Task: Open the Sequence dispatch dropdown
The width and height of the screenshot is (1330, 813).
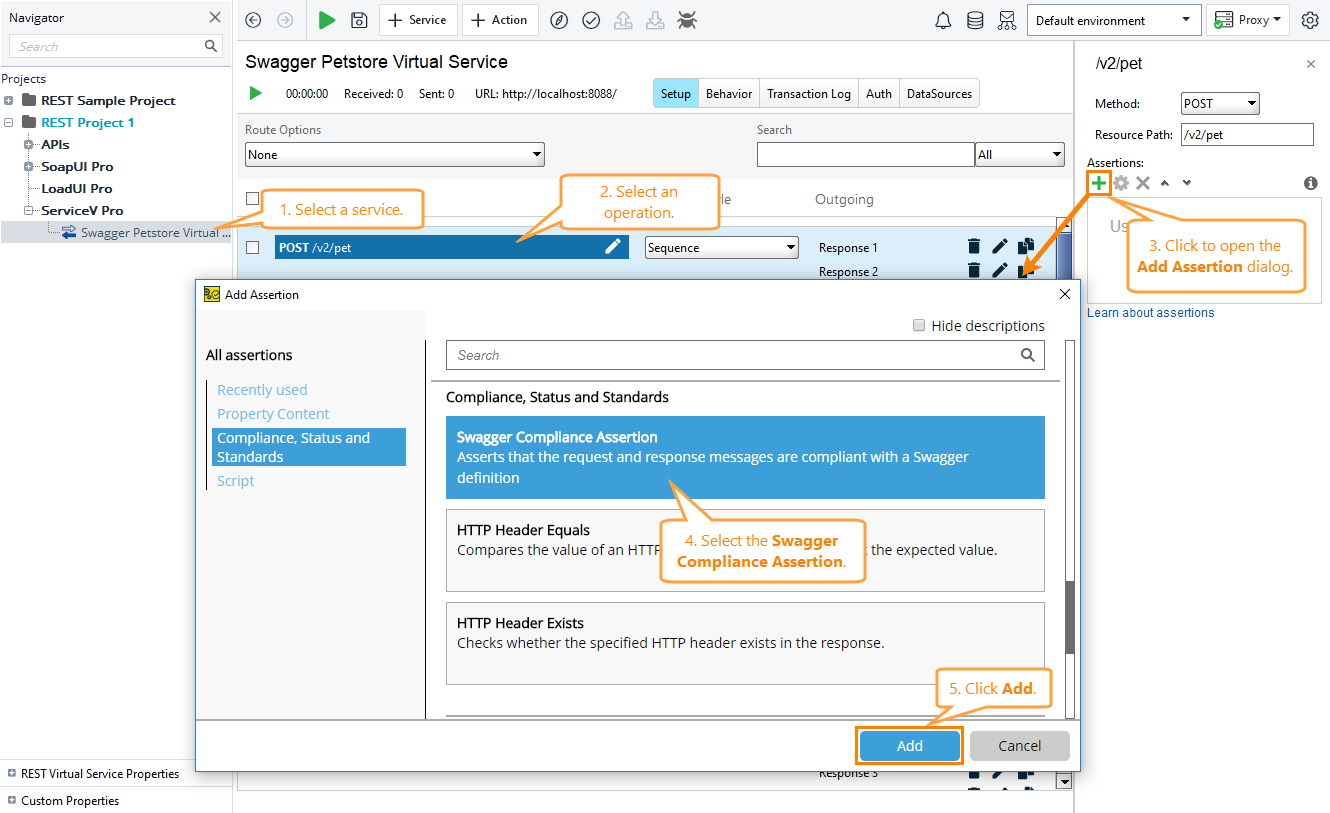Action: point(722,247)
